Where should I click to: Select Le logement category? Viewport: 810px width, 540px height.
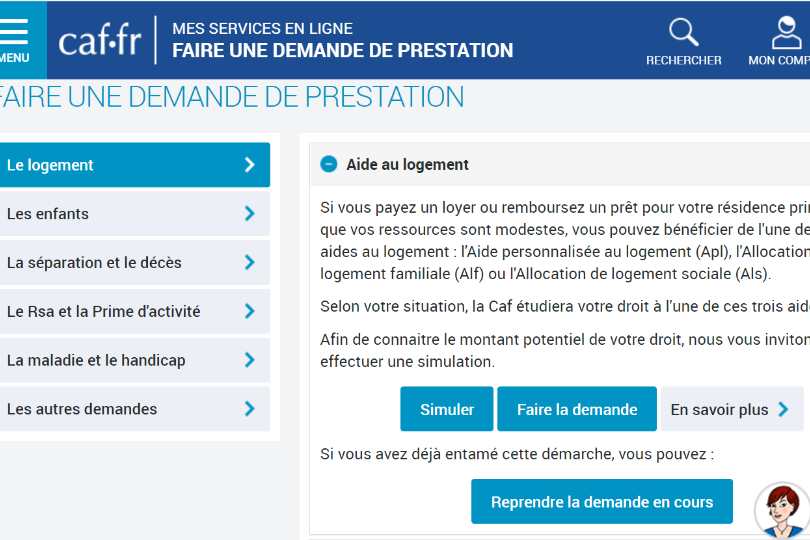(x=135, y=165)
